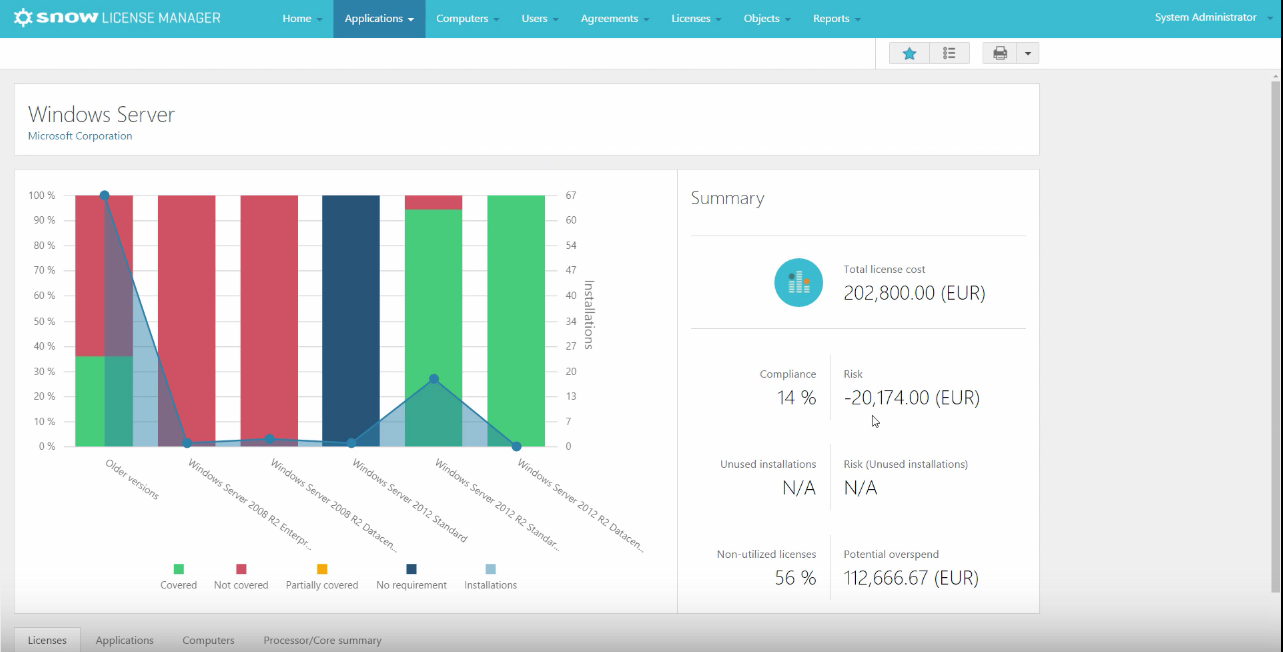Click the star favorites icon
The height and width of the screenshot is (652, 1283).
click(x=909, y=54)
